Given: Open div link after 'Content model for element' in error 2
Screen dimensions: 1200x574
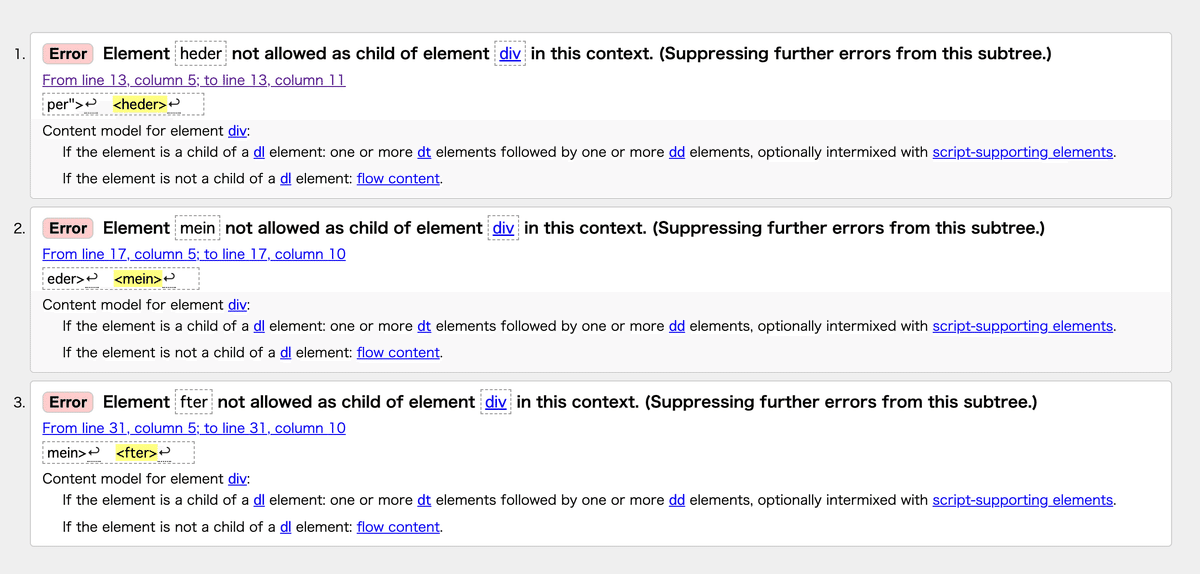Looking at the screenshot, I should point(237,304).
